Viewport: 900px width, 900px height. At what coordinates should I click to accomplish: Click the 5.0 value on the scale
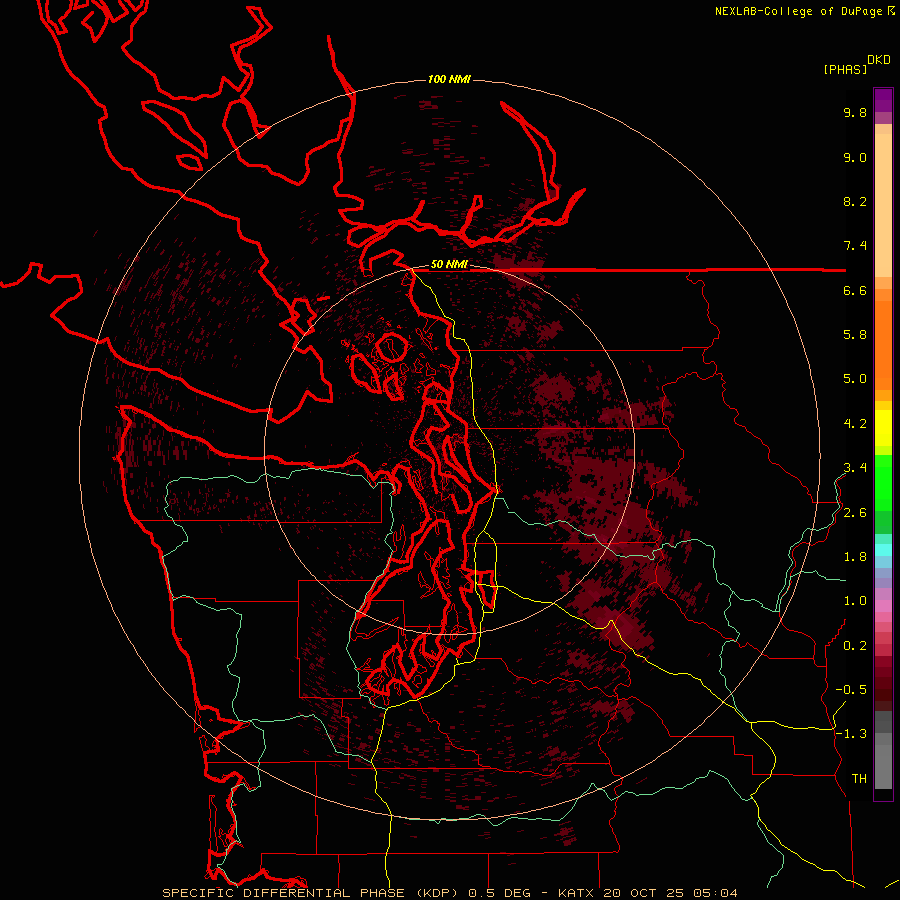click(855, 379)
